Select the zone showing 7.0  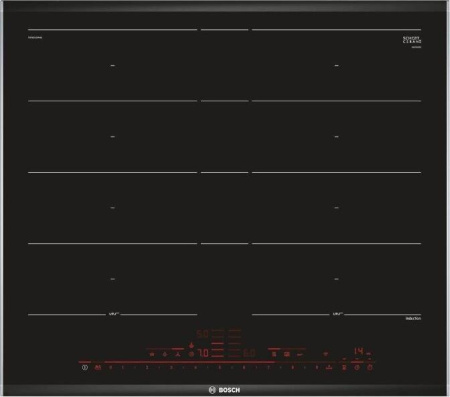[x=203, y=353]
